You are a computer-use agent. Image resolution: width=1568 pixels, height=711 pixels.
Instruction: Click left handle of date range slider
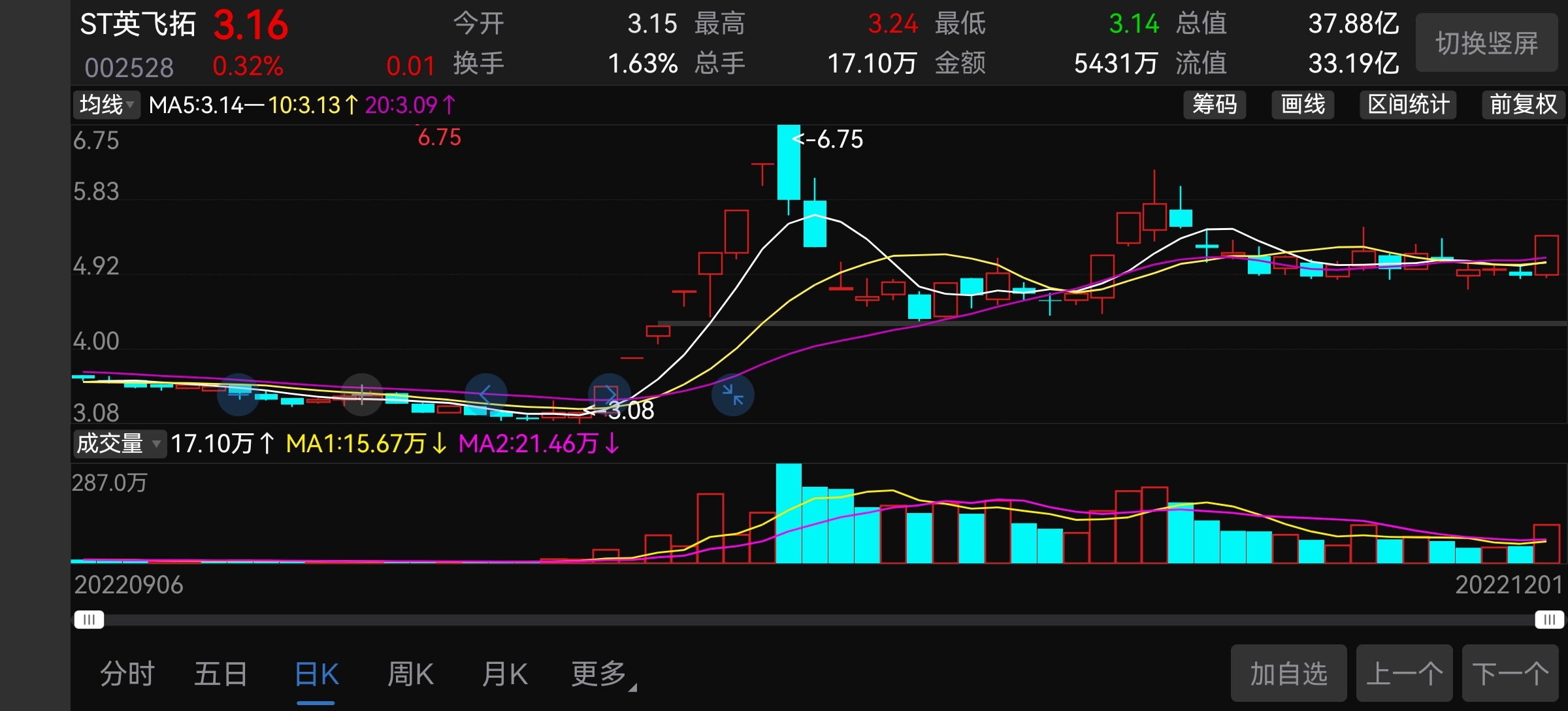tap(89, 619)
